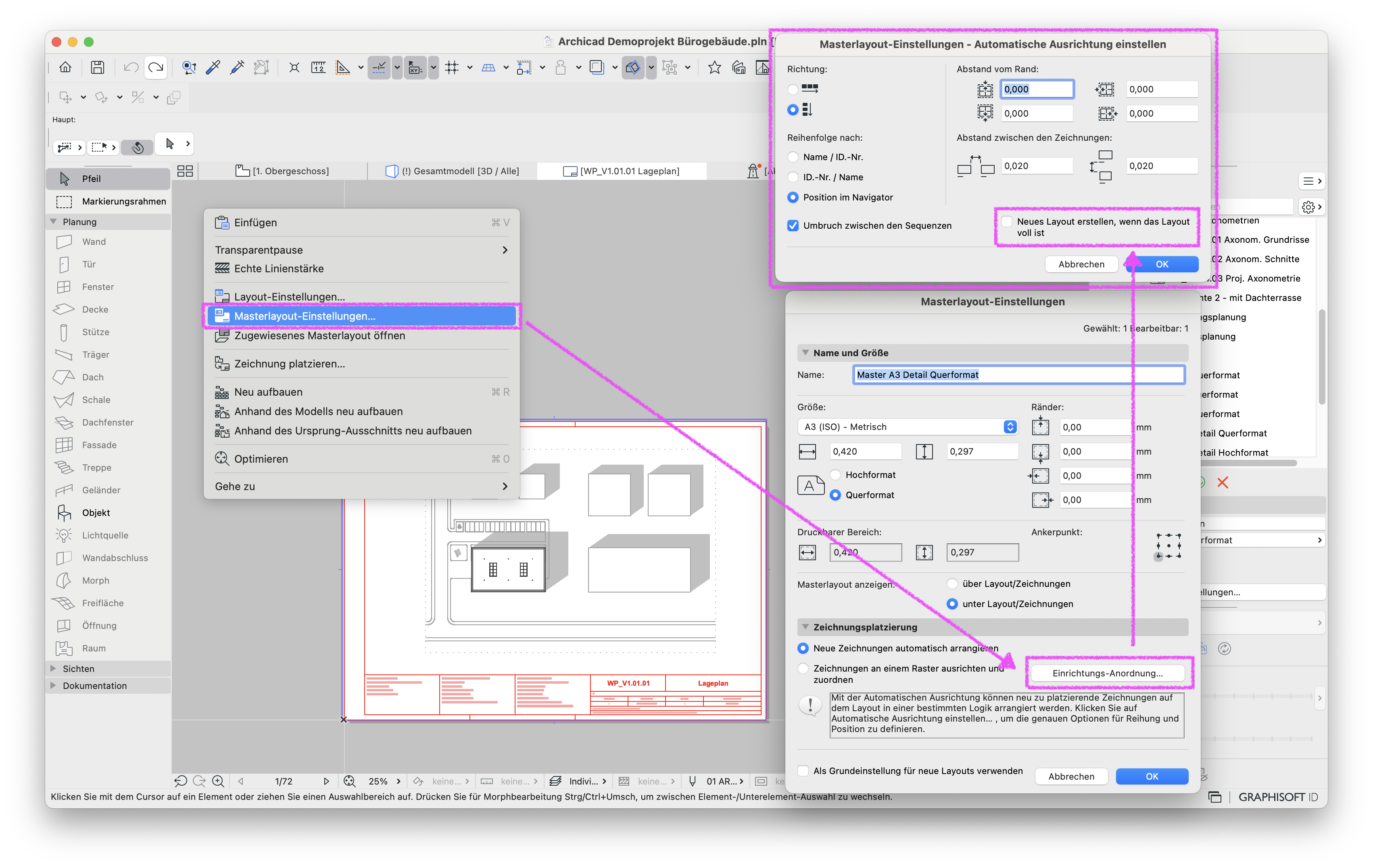Select Hochformat orientation
The image size is (1373, 868).
835,474
